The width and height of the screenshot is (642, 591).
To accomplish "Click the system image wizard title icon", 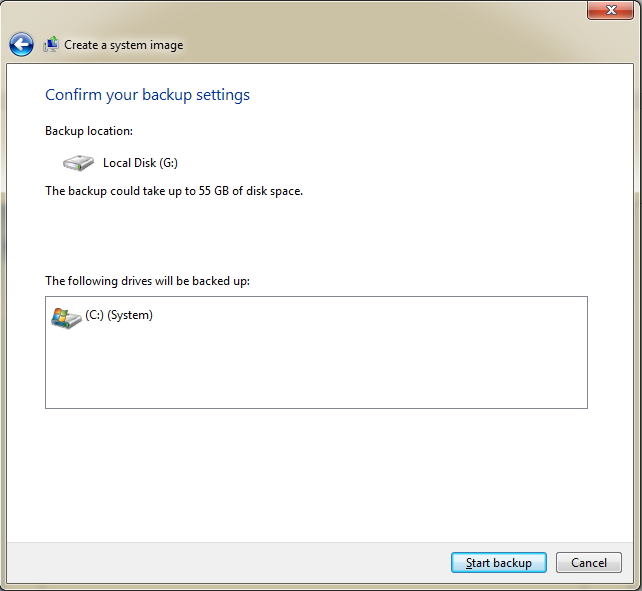I will [51, 44].
